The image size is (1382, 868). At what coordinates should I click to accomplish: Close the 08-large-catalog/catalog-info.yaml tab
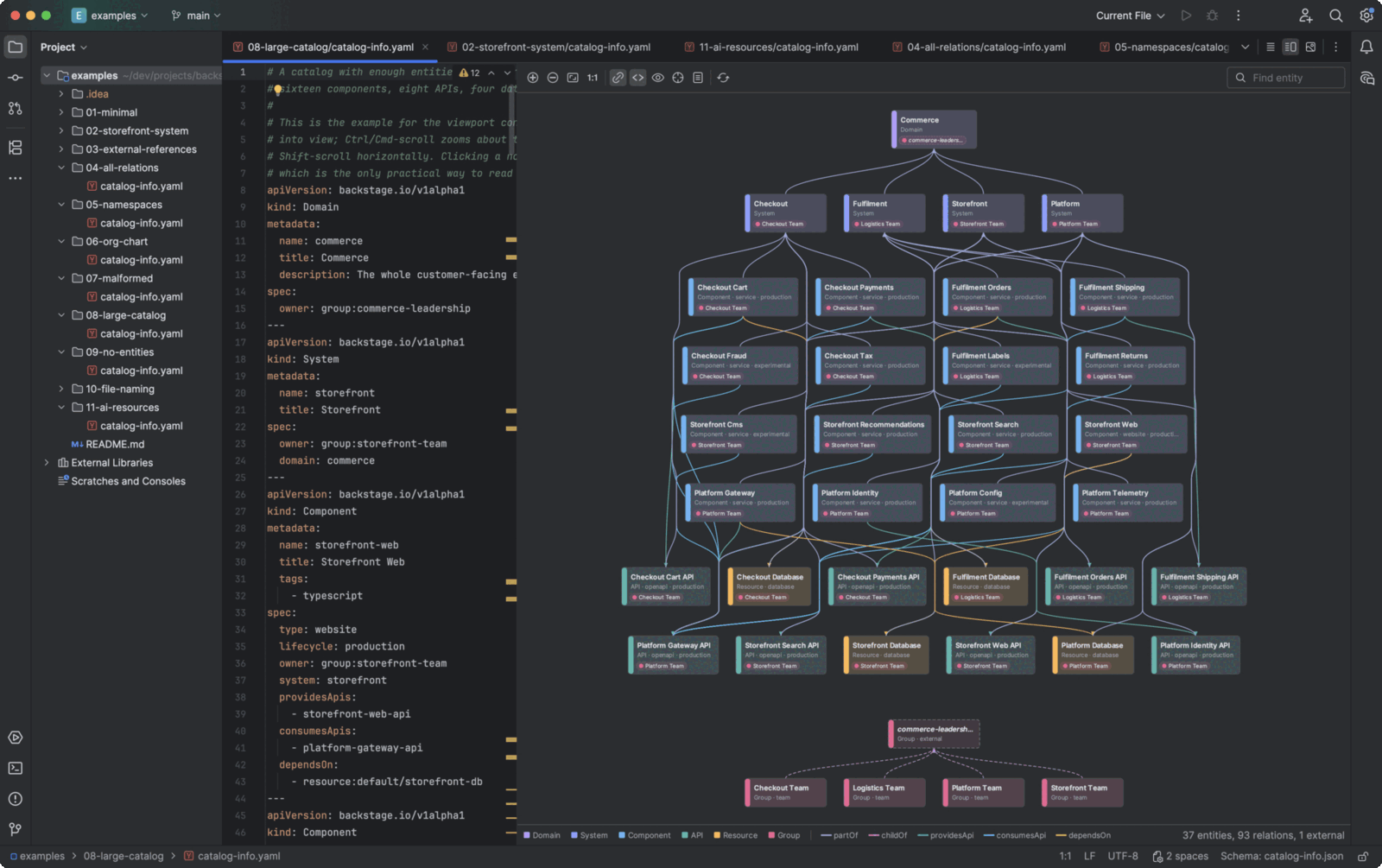[425, 47]
